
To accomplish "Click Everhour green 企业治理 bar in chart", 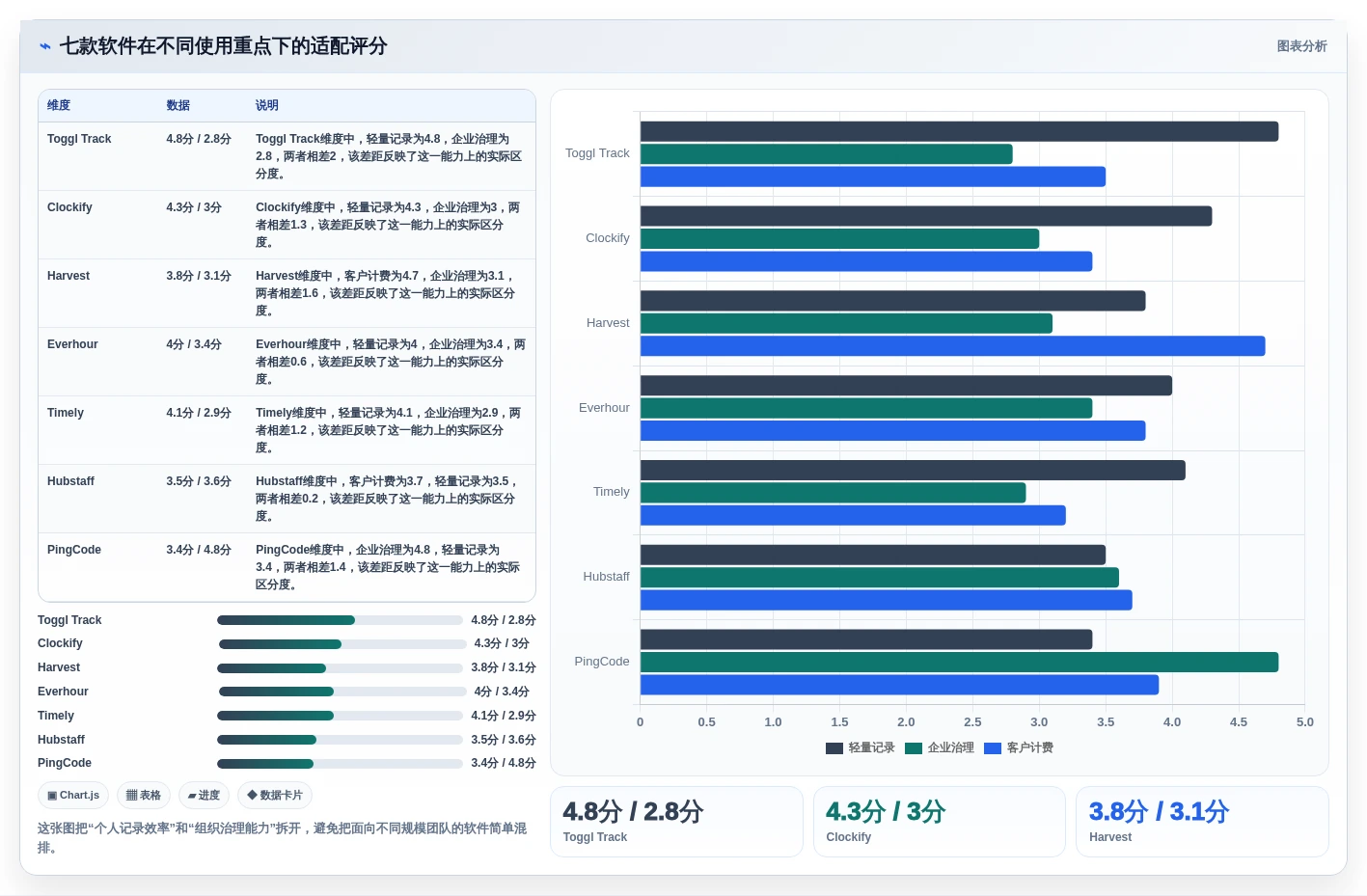I will pyautogui.click(x=866, y=408).
